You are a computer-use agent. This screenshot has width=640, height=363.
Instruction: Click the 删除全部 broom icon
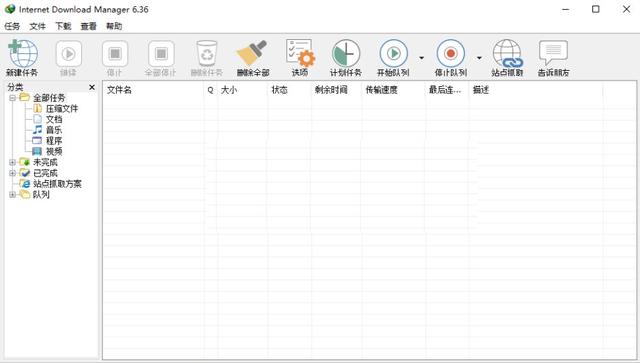[x=253, y=53]
